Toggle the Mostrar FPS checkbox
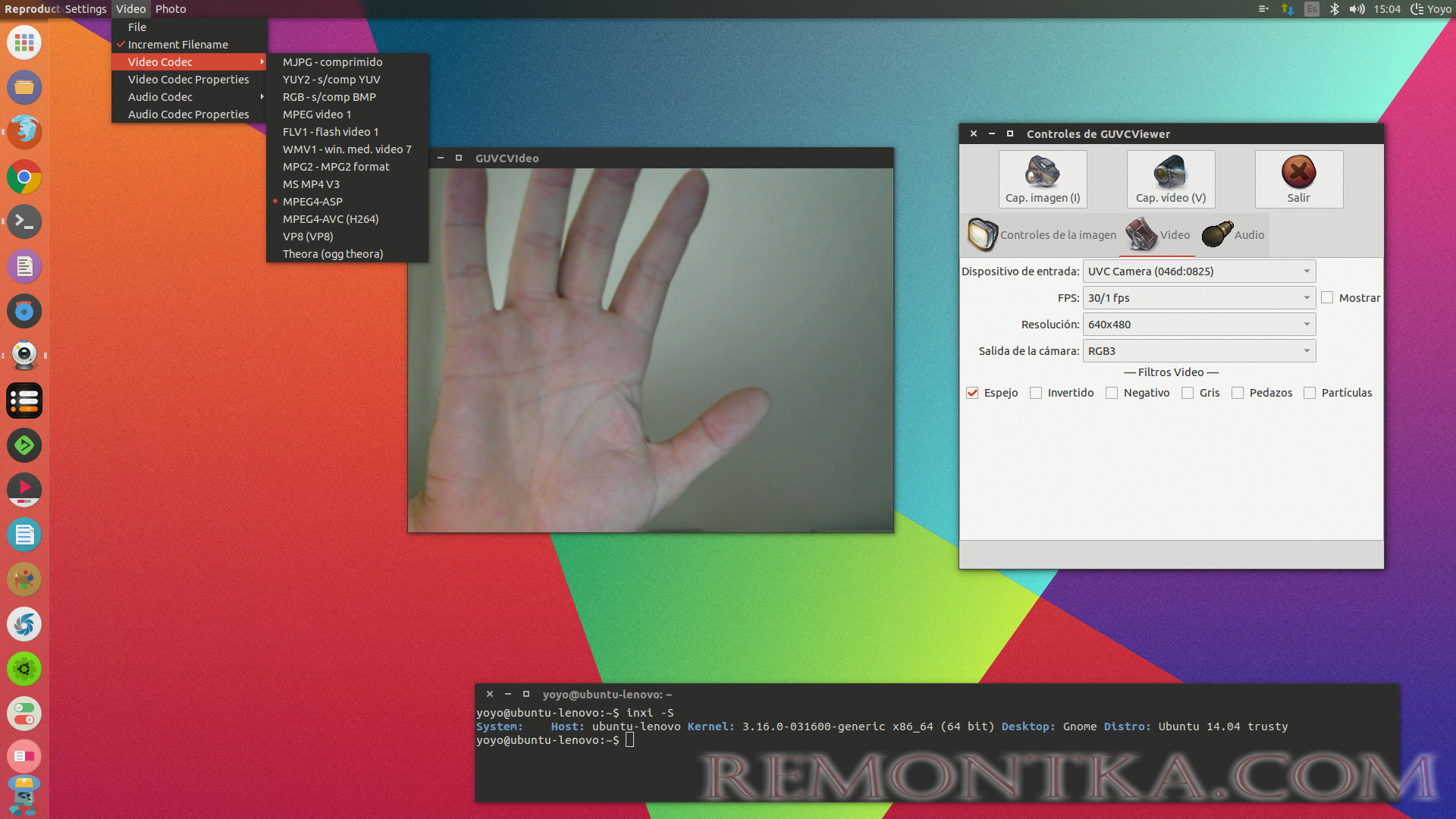This screenshot has height=819, width=1456. point(1327,298)
